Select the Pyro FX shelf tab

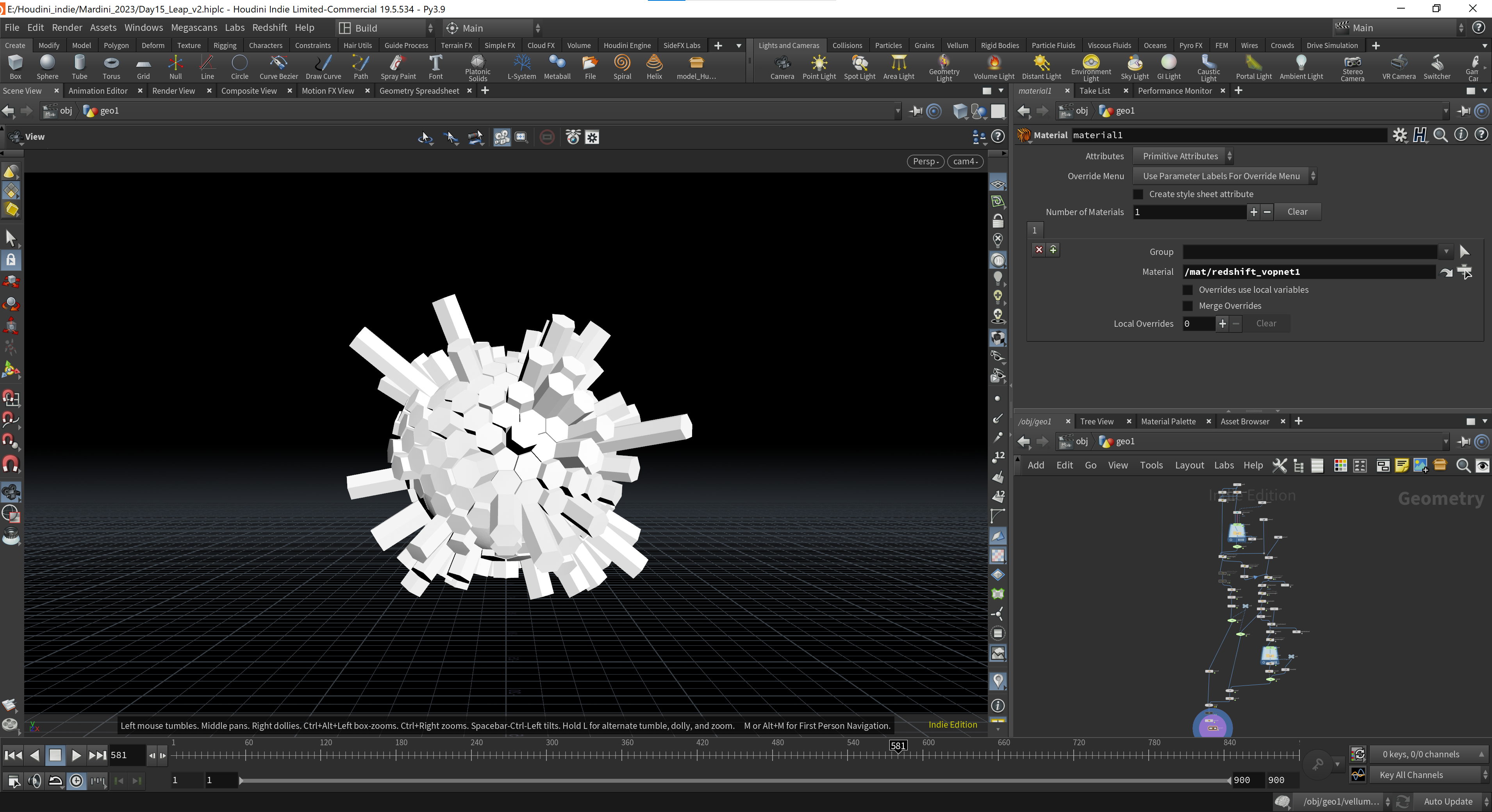click(x=1190, y=45)
